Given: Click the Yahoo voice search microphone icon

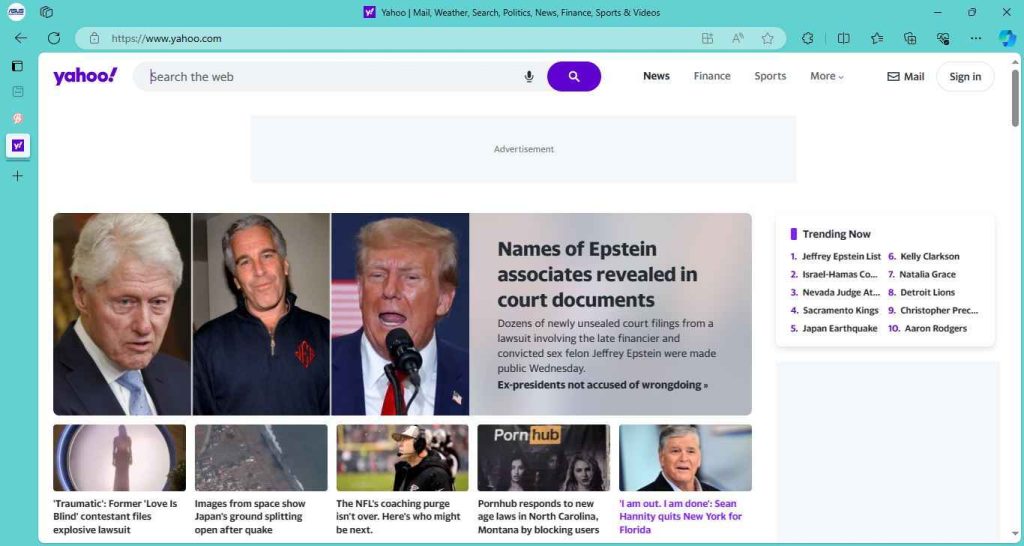Looking at the screenshot, I should [529, 77].
